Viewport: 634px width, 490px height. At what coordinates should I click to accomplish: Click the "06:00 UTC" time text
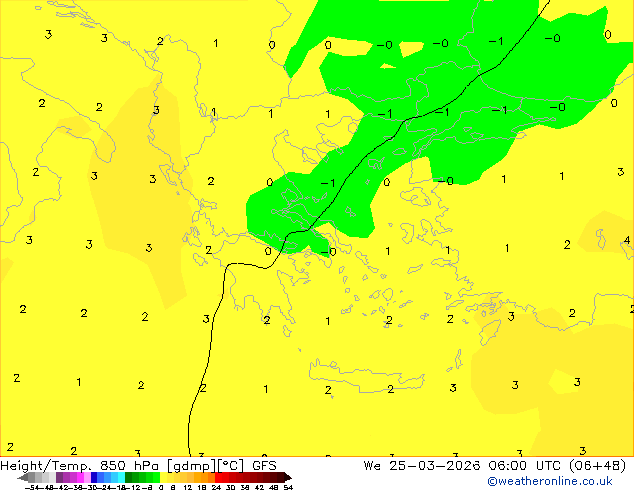[x=524, y=466]
